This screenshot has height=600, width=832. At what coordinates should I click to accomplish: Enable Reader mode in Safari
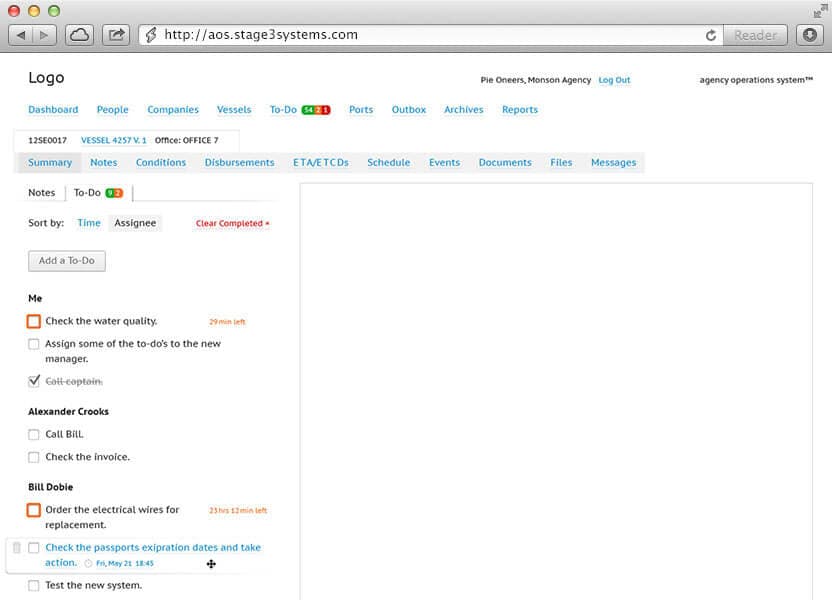(754, 35)
